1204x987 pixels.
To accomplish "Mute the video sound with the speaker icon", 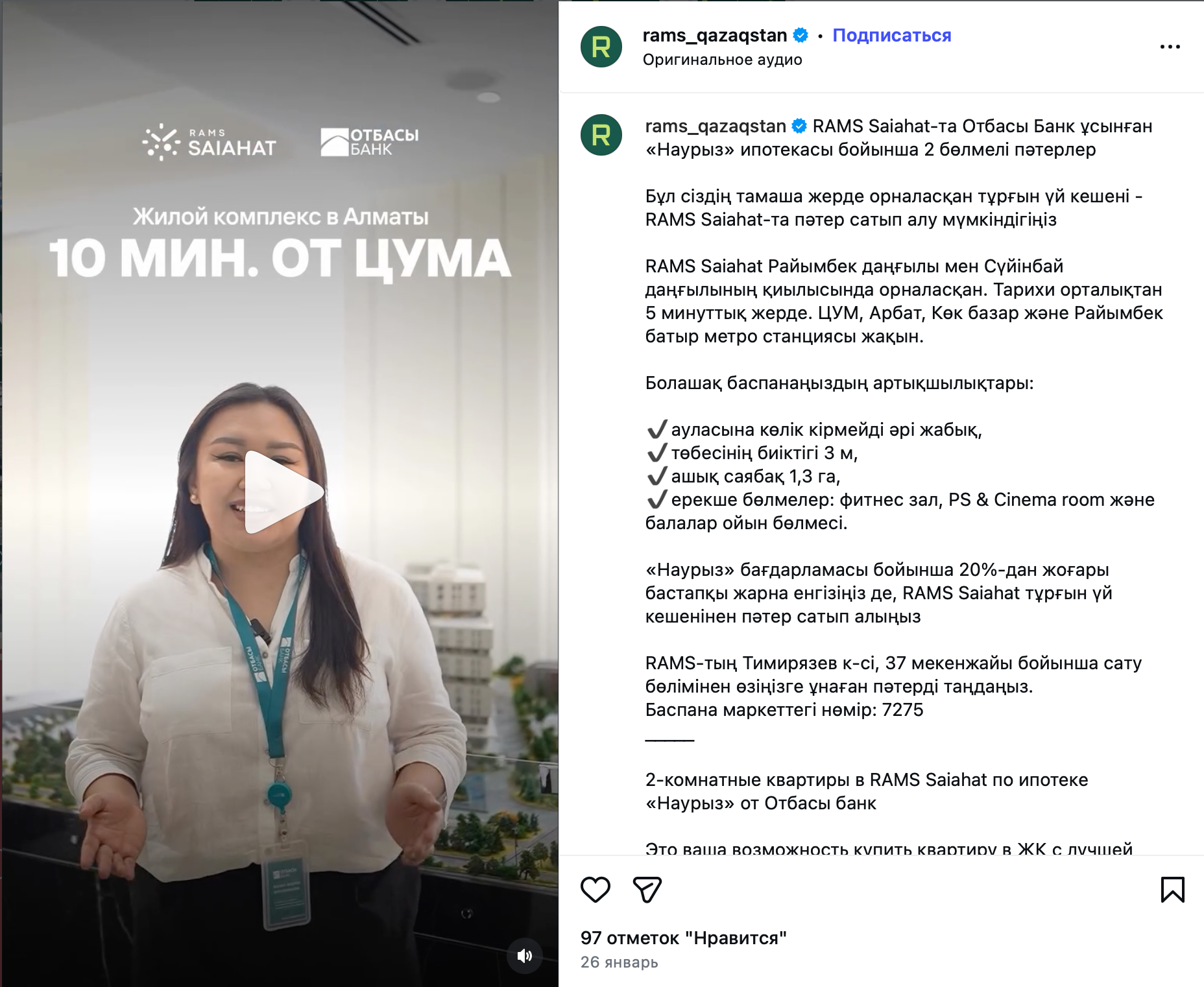I will click(524, 955).
